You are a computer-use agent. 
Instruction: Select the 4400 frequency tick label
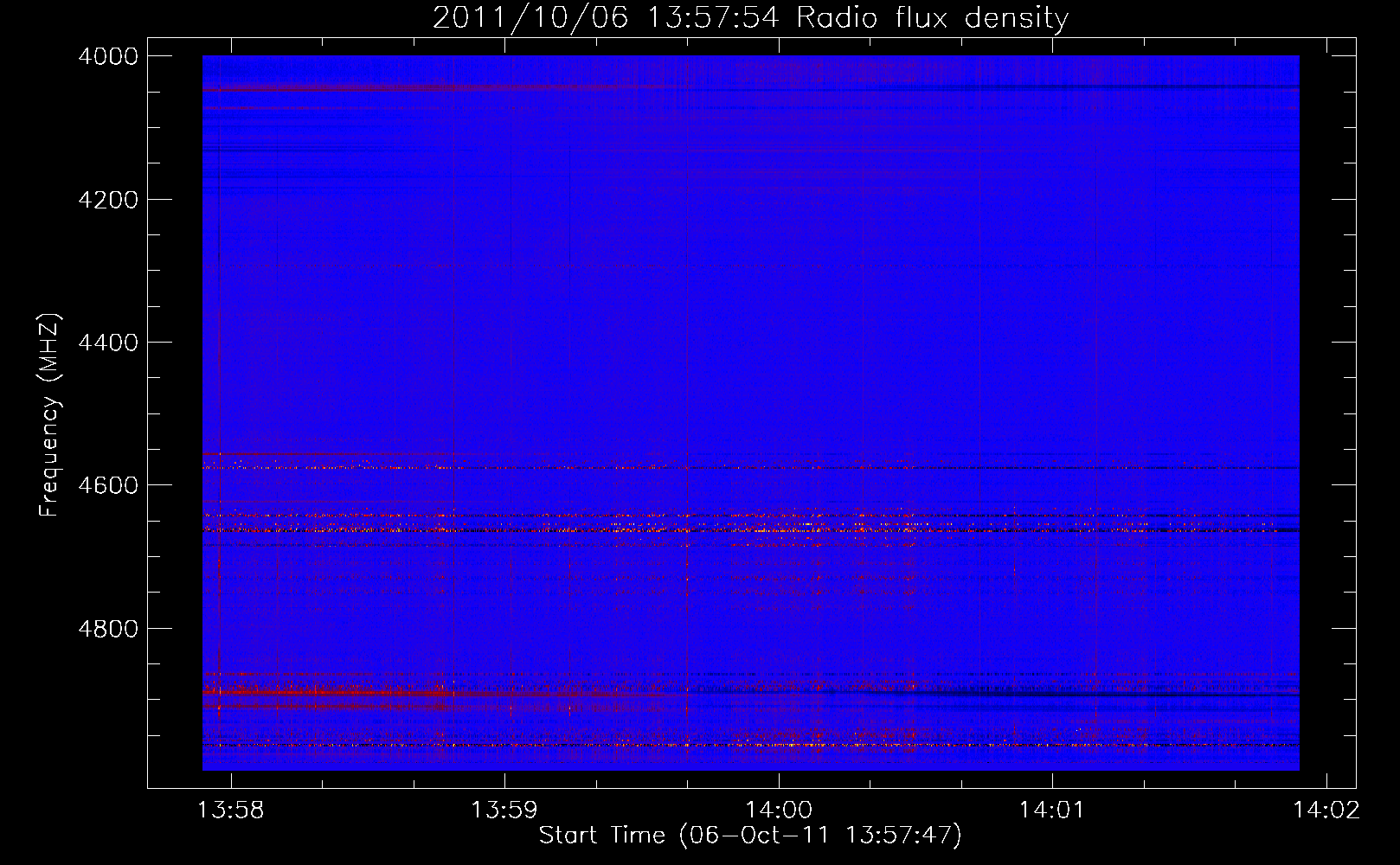pos(108,343)
